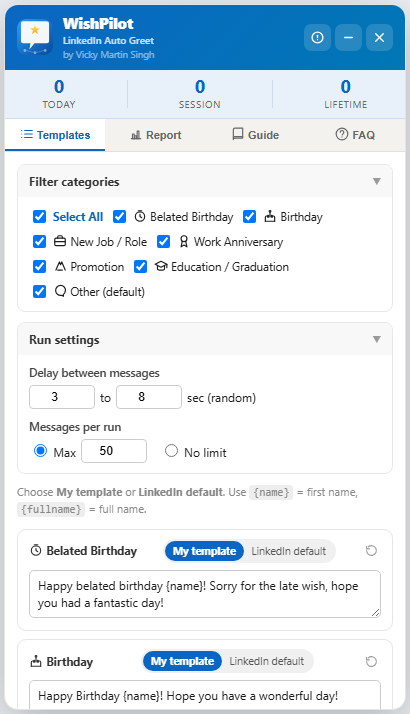Uncheck the New Job / Role checkbox
This screenshot has height=714, width=410.
click(x=40, y=241)
